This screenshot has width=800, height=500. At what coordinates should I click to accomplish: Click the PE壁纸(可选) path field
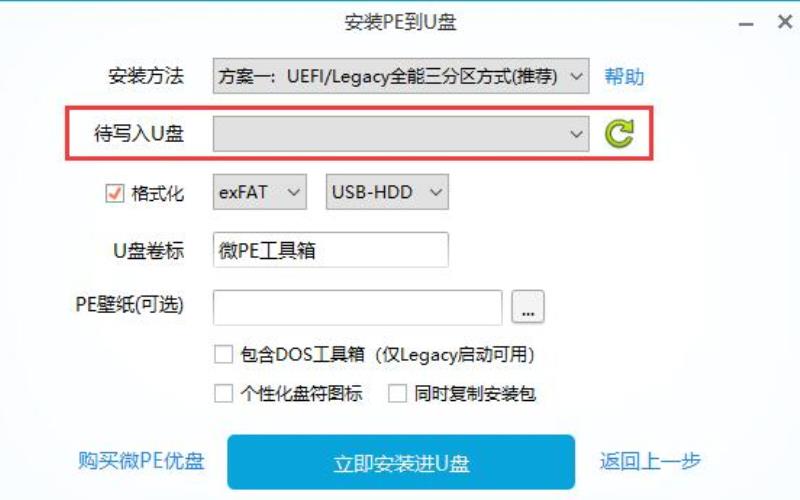[358, 307]
